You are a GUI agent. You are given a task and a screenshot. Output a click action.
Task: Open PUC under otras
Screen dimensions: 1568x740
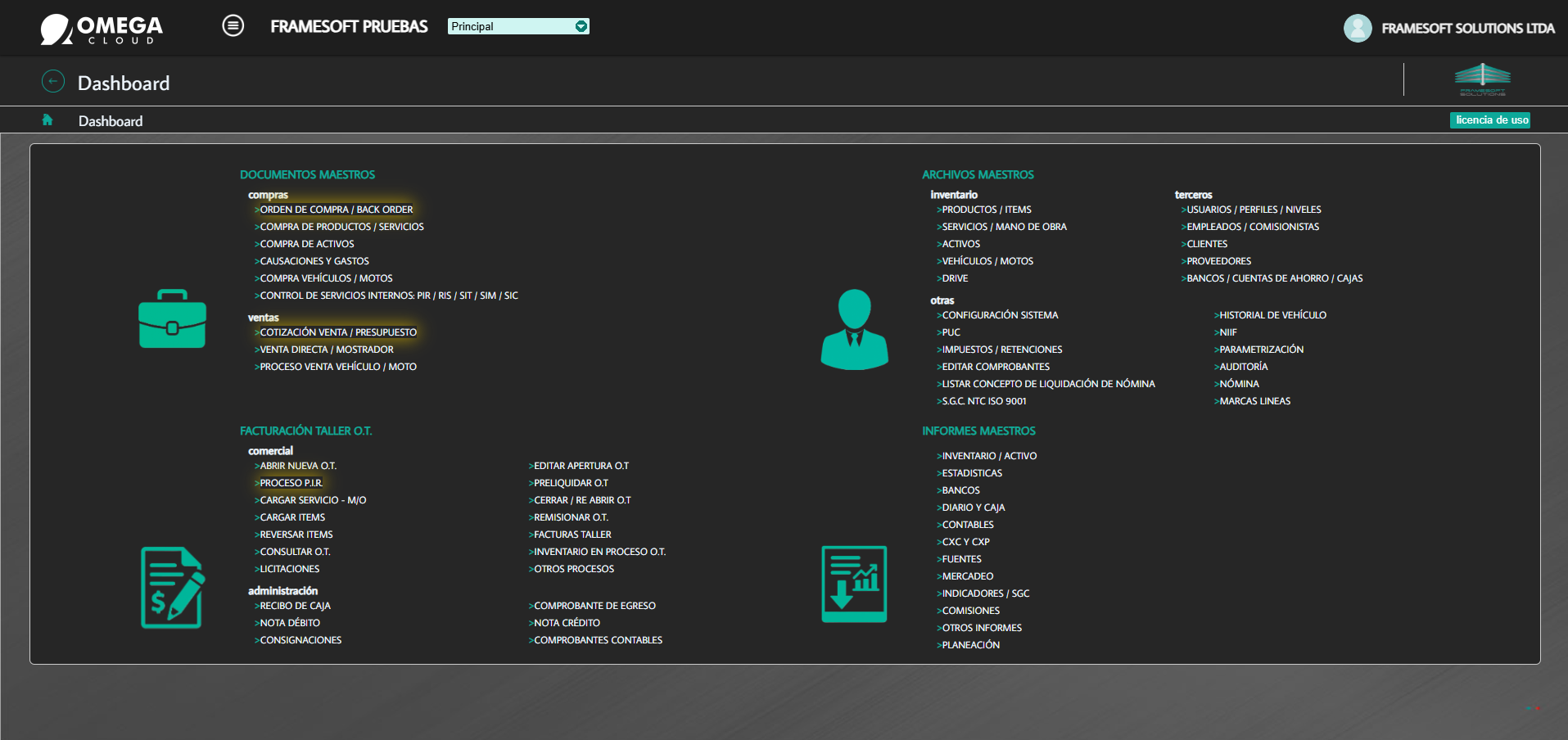pyautogui.click(x=951, y=332)
